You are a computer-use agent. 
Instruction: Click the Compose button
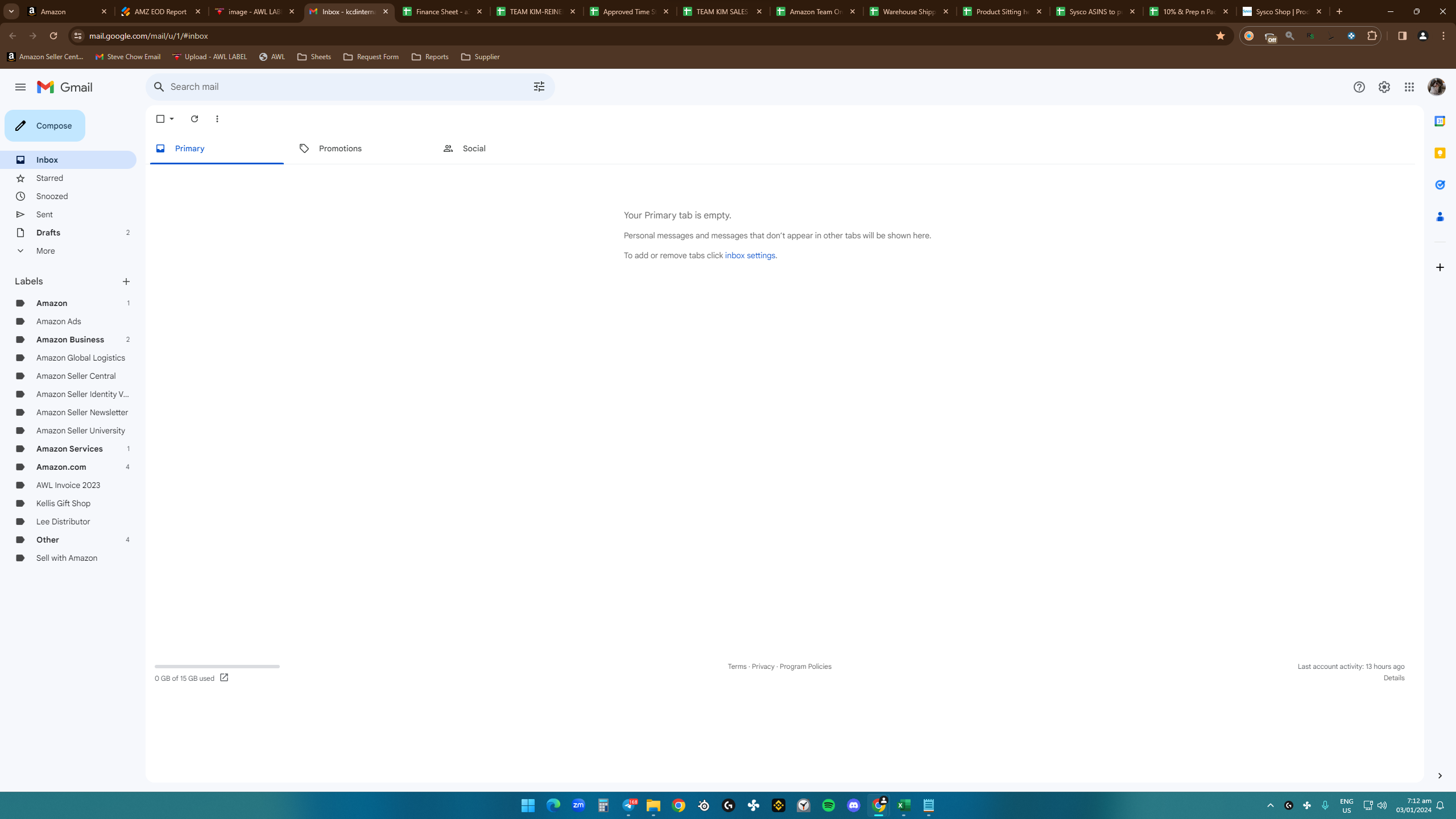coord(45,126)
